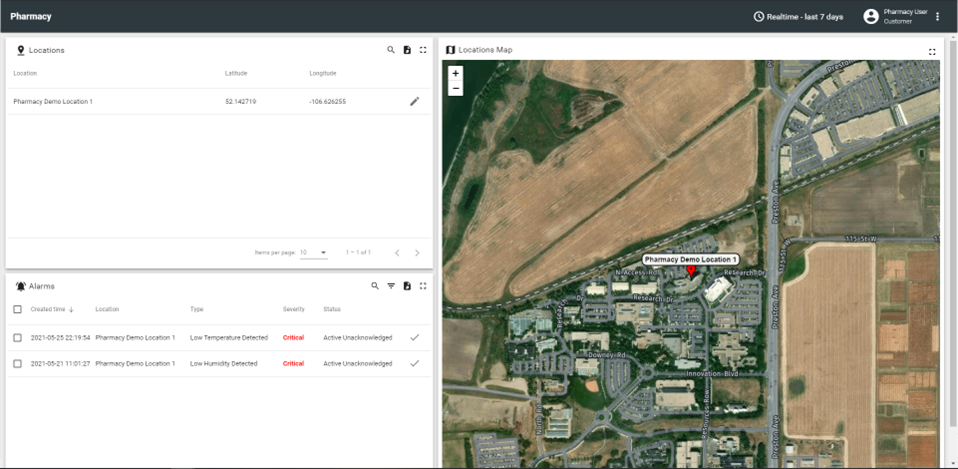Screen dimensions: 958x469
Task: Open the Alarms filter icon
Action: (391, 286)
